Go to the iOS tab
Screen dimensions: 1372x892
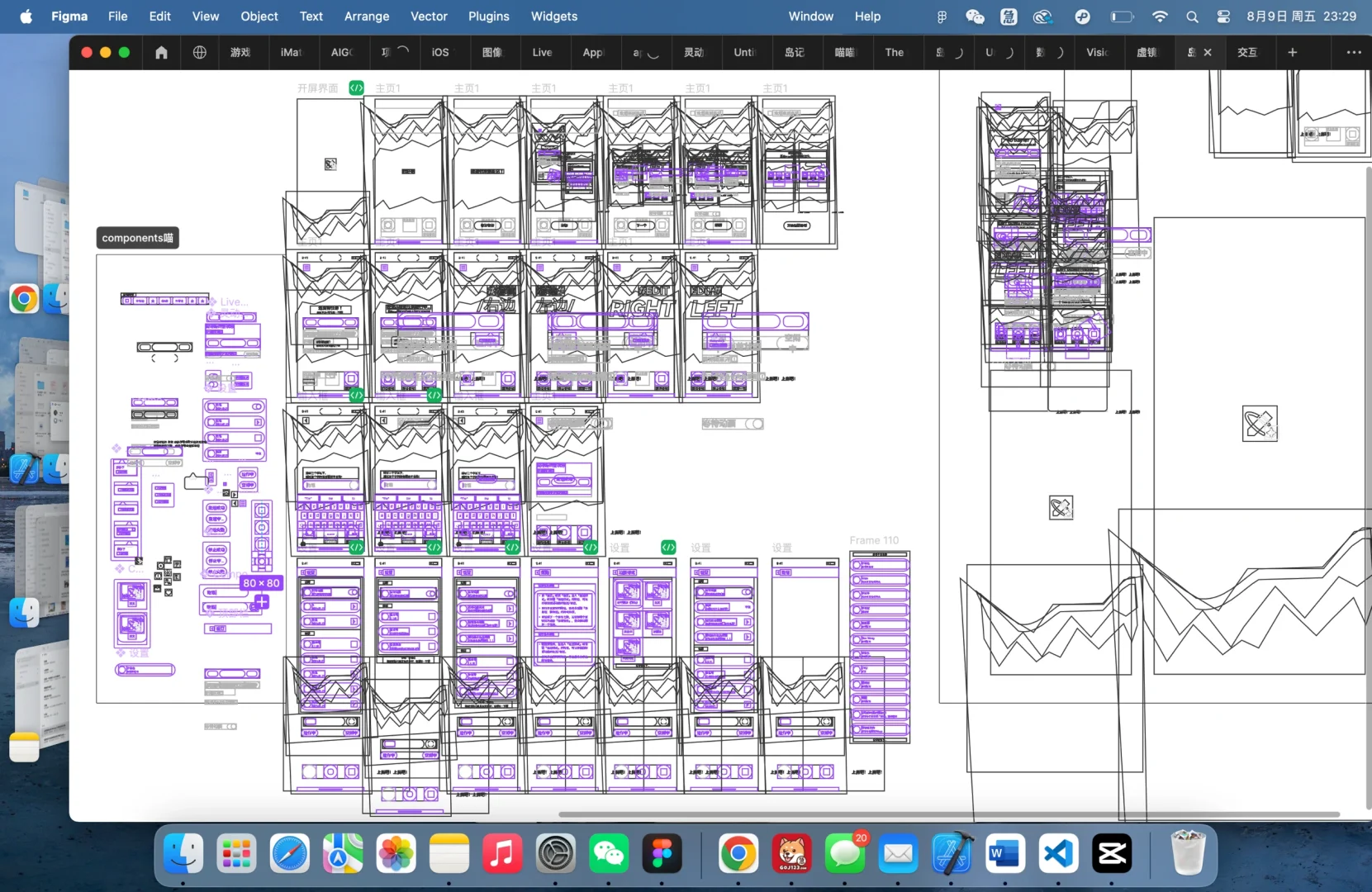(440, 52)
